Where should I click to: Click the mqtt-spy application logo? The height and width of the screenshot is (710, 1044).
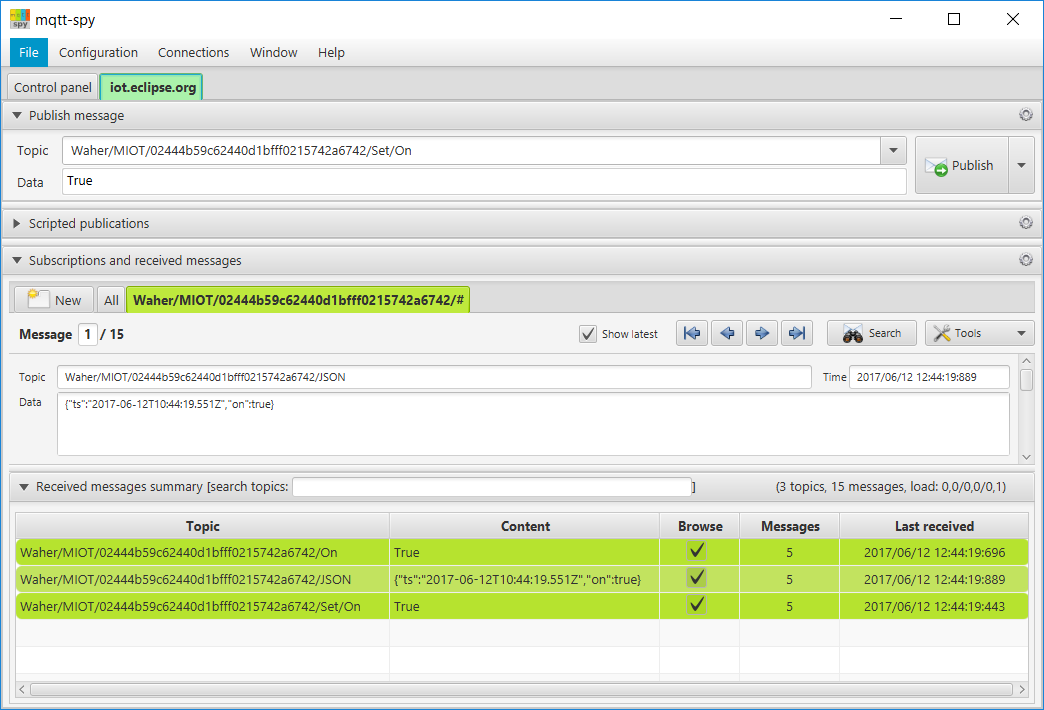(x=20, y=19)
